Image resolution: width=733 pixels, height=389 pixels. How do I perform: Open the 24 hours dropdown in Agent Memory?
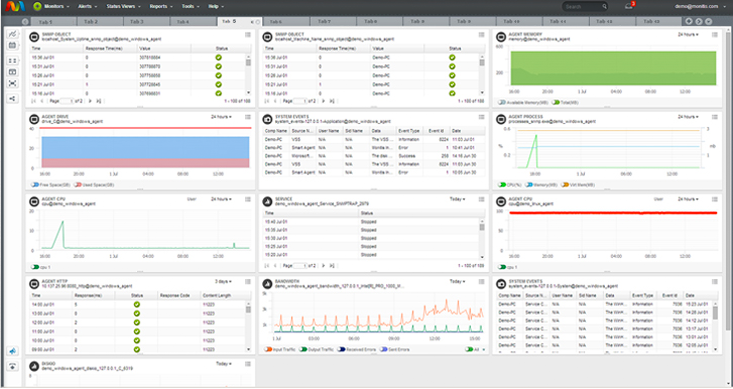click(688, 35)
